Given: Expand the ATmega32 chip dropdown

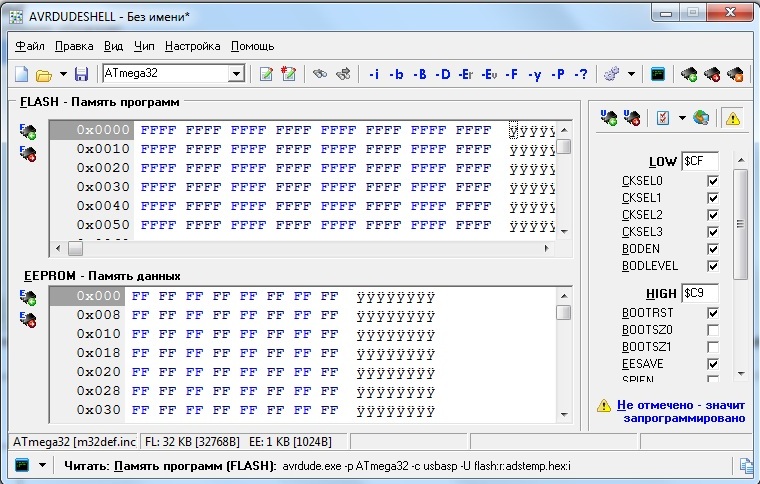Looking at the screenshot, I should pyautogui.click(x=236, y=74).
